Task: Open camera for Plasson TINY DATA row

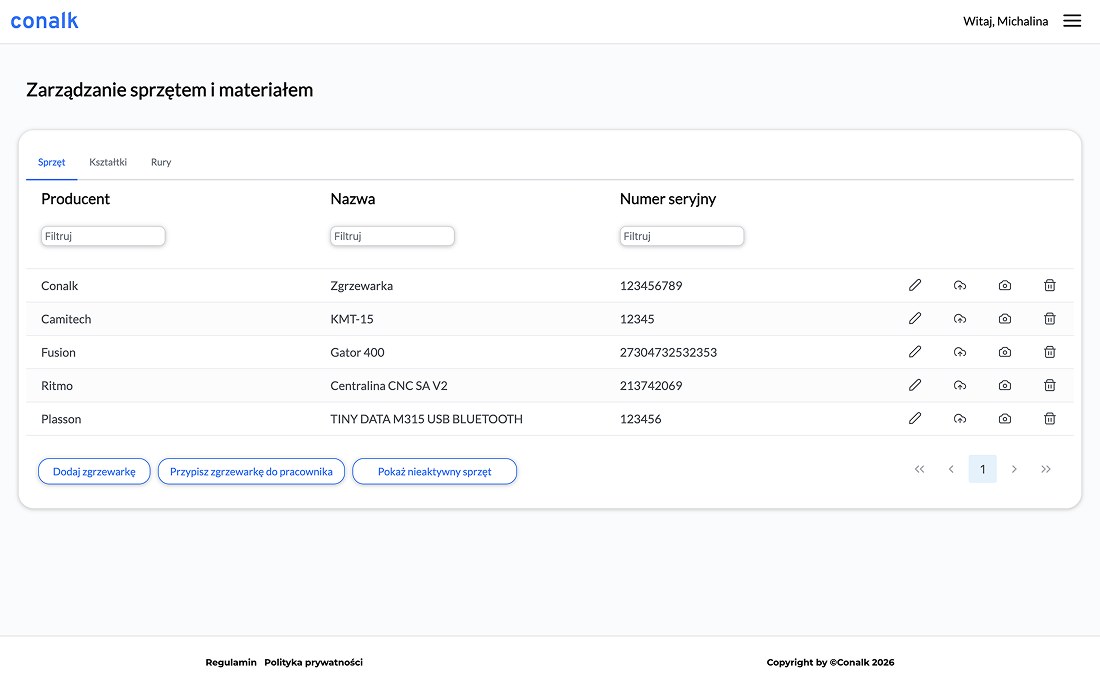Action: click(1005, 419)
